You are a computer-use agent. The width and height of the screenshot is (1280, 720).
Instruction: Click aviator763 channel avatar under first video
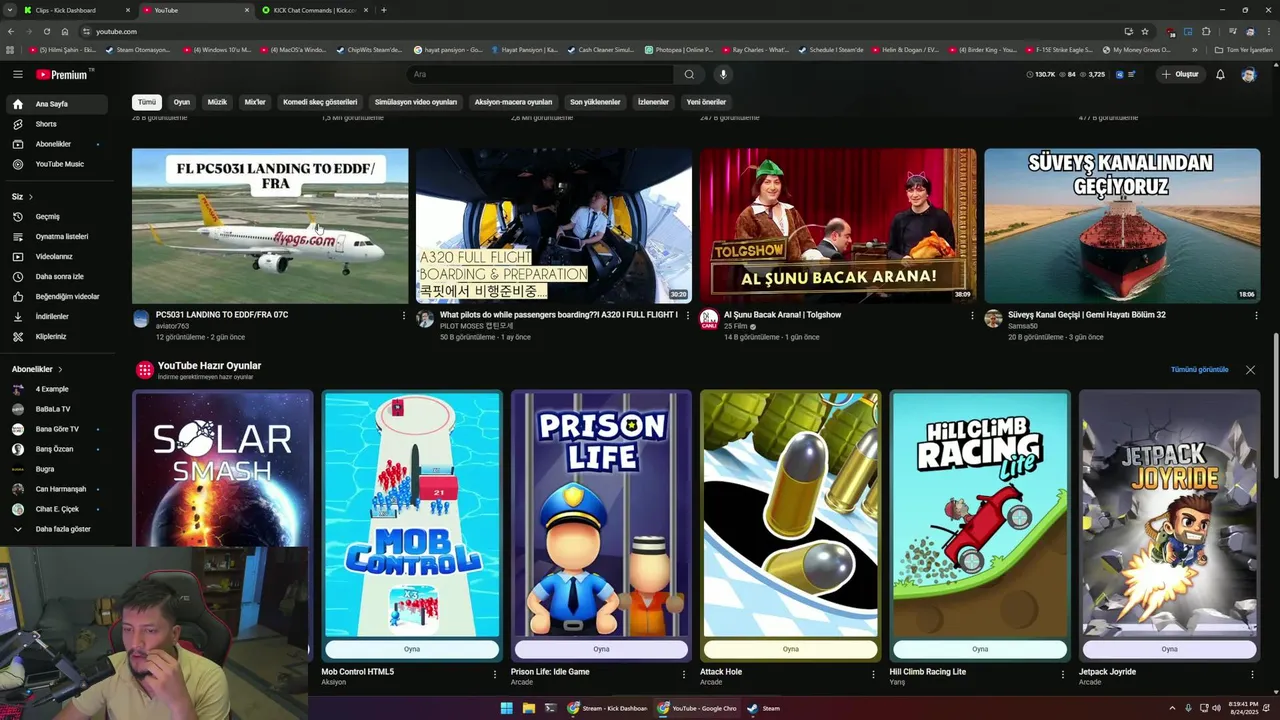coord(141,319)
